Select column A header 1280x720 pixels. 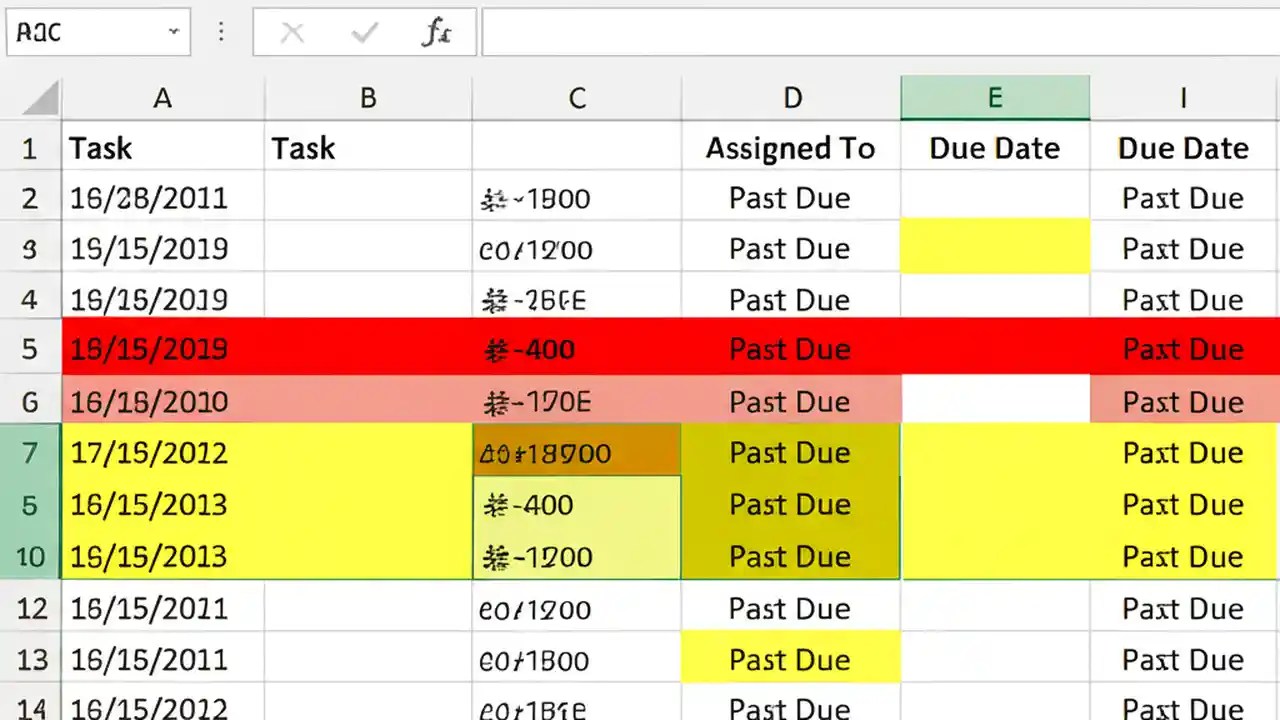(162, 97)
